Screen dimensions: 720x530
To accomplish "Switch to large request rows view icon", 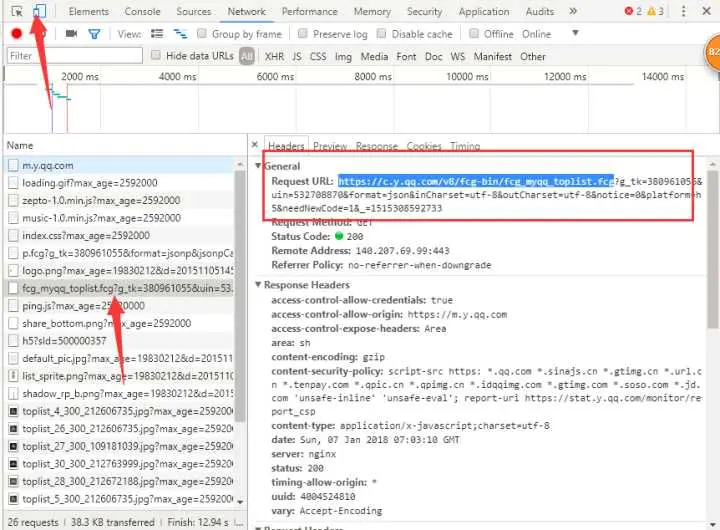I will point(157,34).
